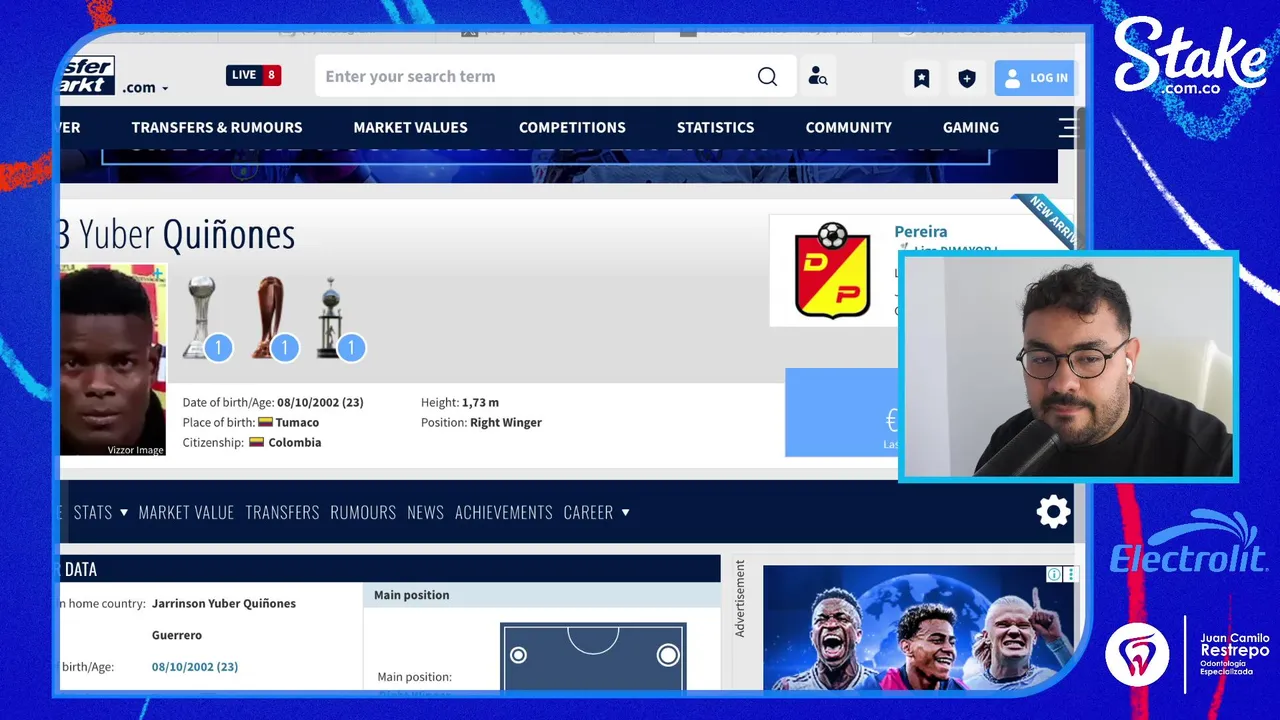The height and width of the screenshot is (720, 1280).
Task: Switch to MARKET VALUE tab
Action: 186,512
